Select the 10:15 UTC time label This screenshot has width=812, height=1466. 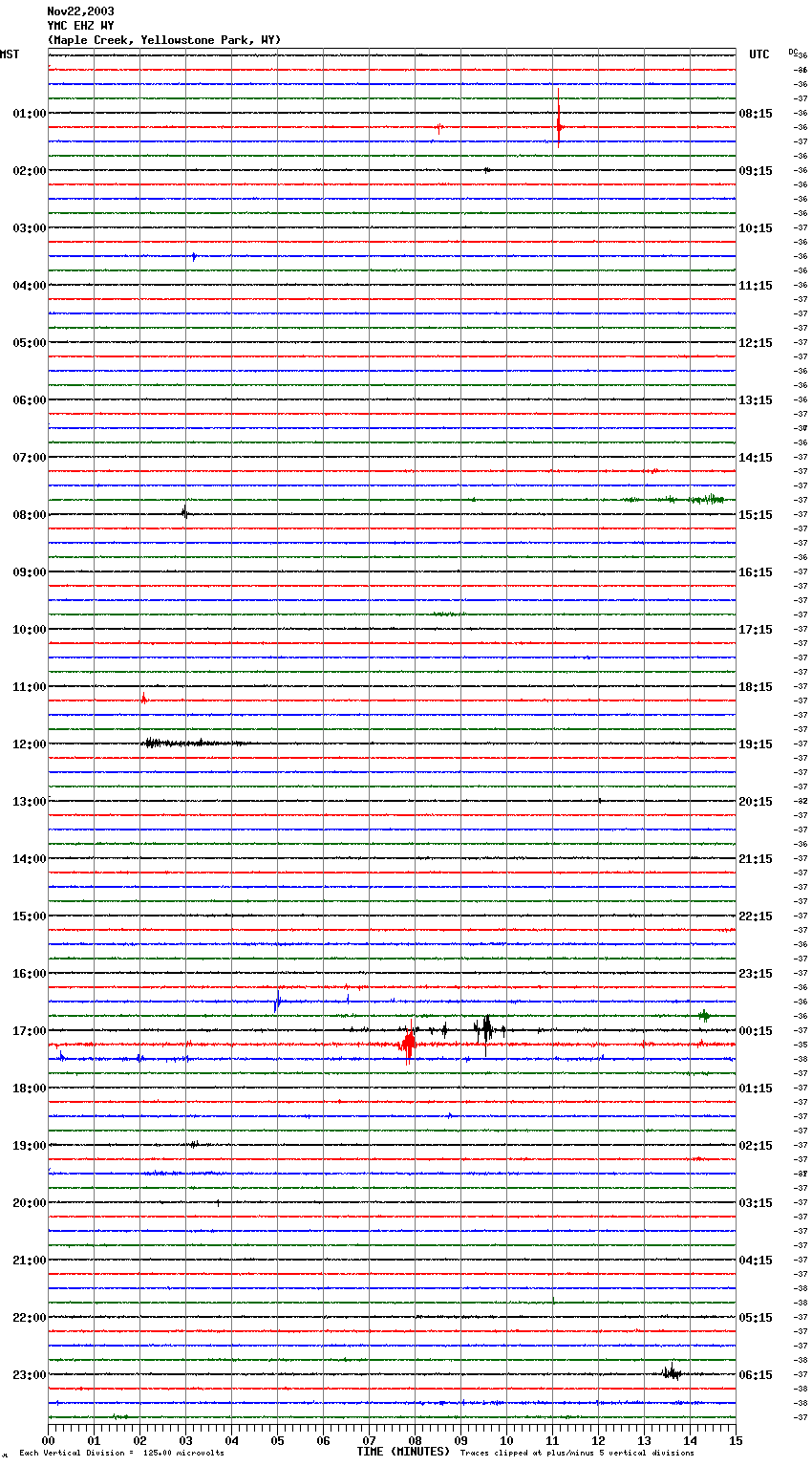coord(756,228)
